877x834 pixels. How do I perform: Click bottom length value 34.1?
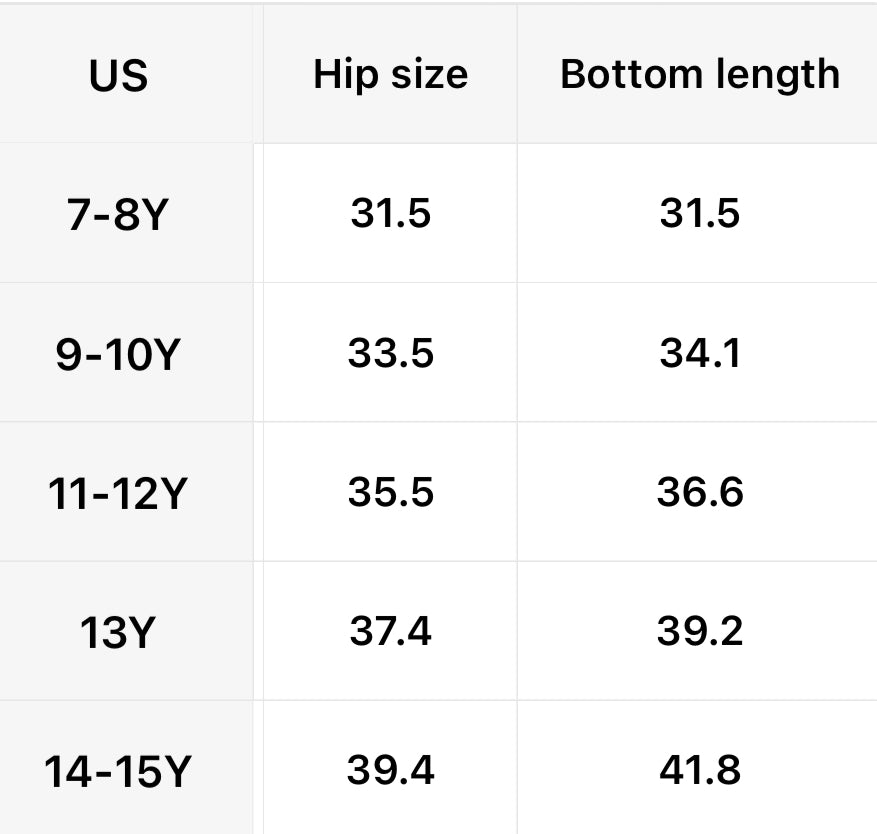click(x=700, y=353)
